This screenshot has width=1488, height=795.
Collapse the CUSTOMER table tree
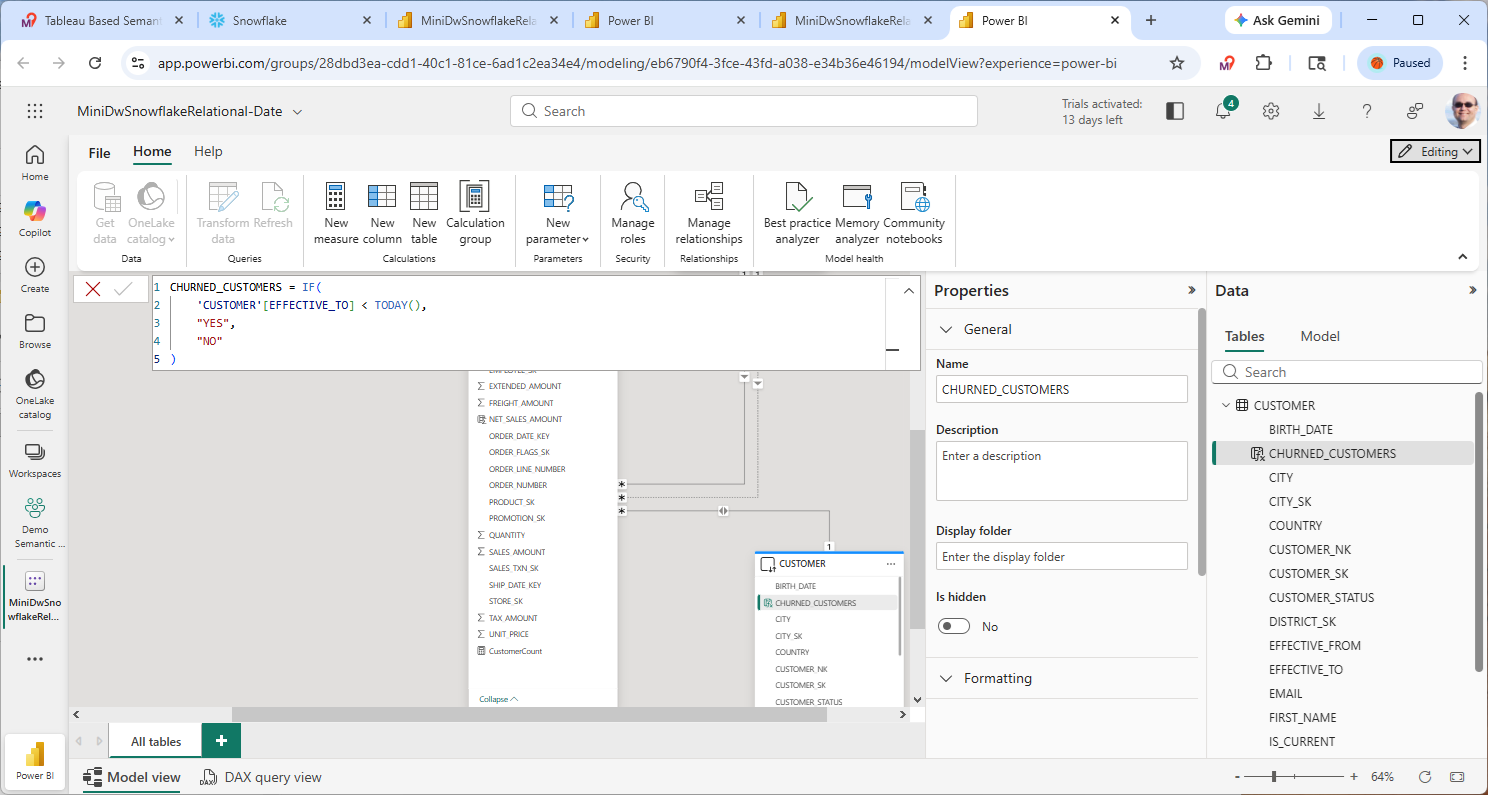point(1226,406)
